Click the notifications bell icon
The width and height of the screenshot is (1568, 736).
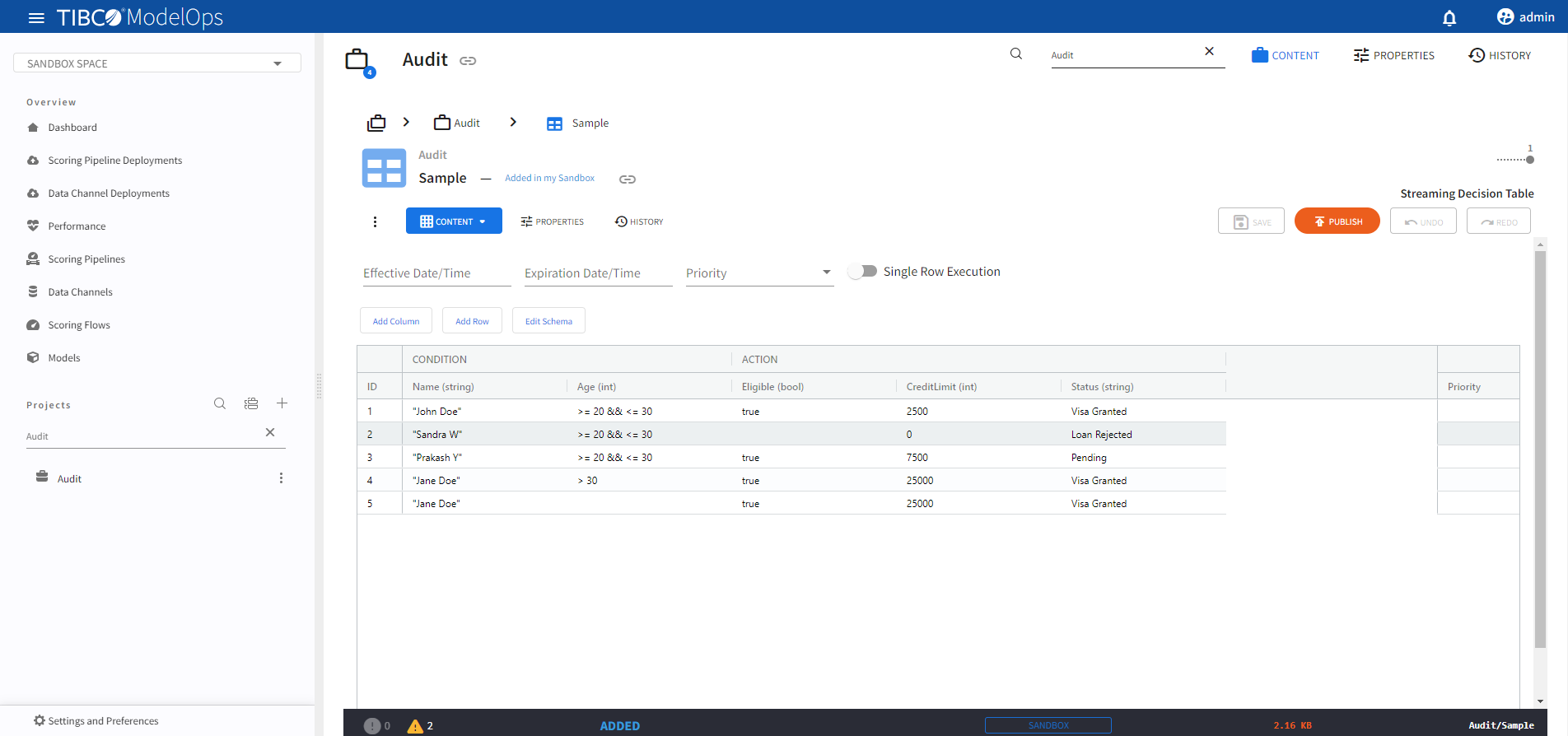pos(1449,17)
